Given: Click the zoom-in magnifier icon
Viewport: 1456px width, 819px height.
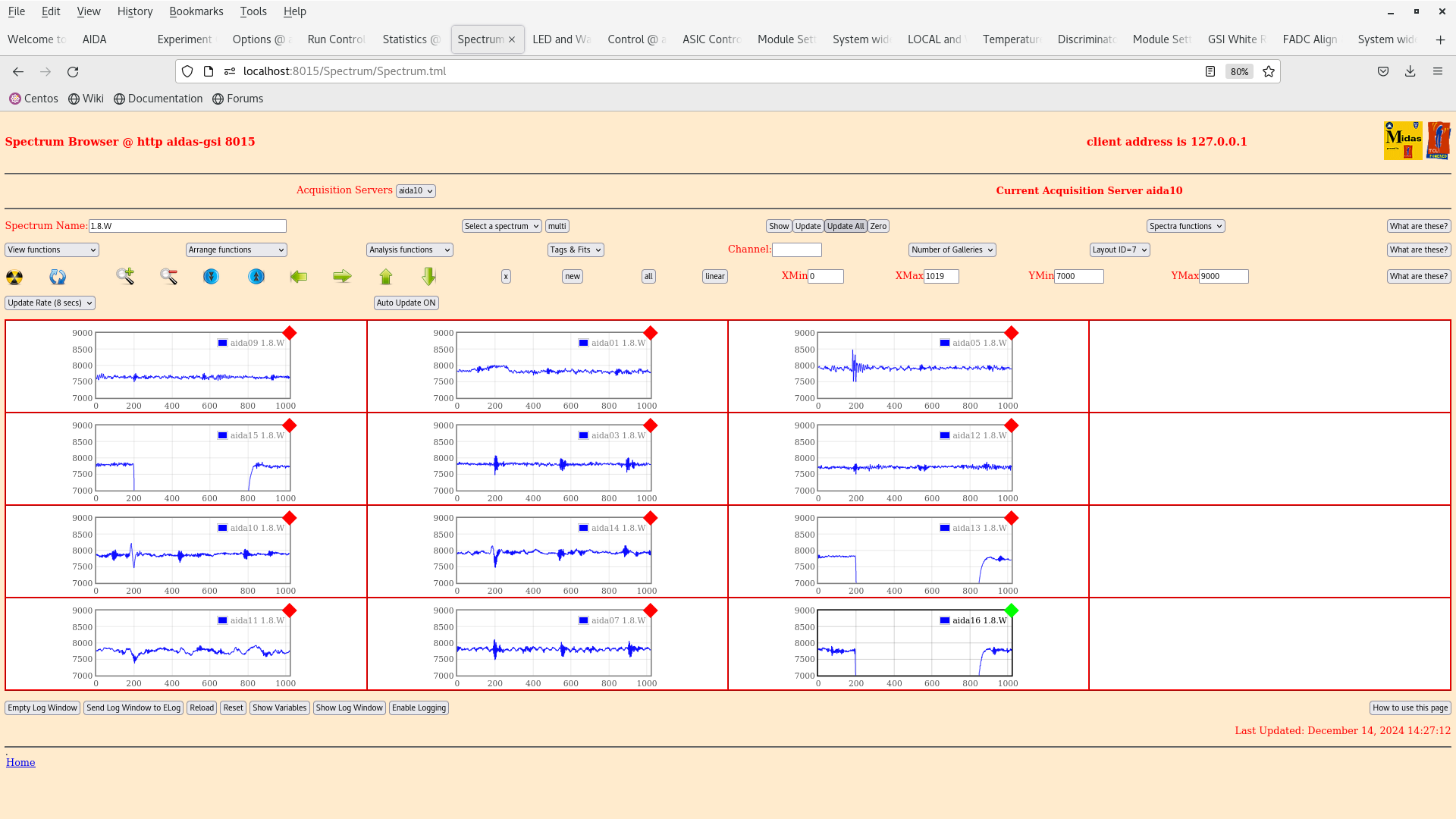Looking at the screenshot, I should click(125, 276).
